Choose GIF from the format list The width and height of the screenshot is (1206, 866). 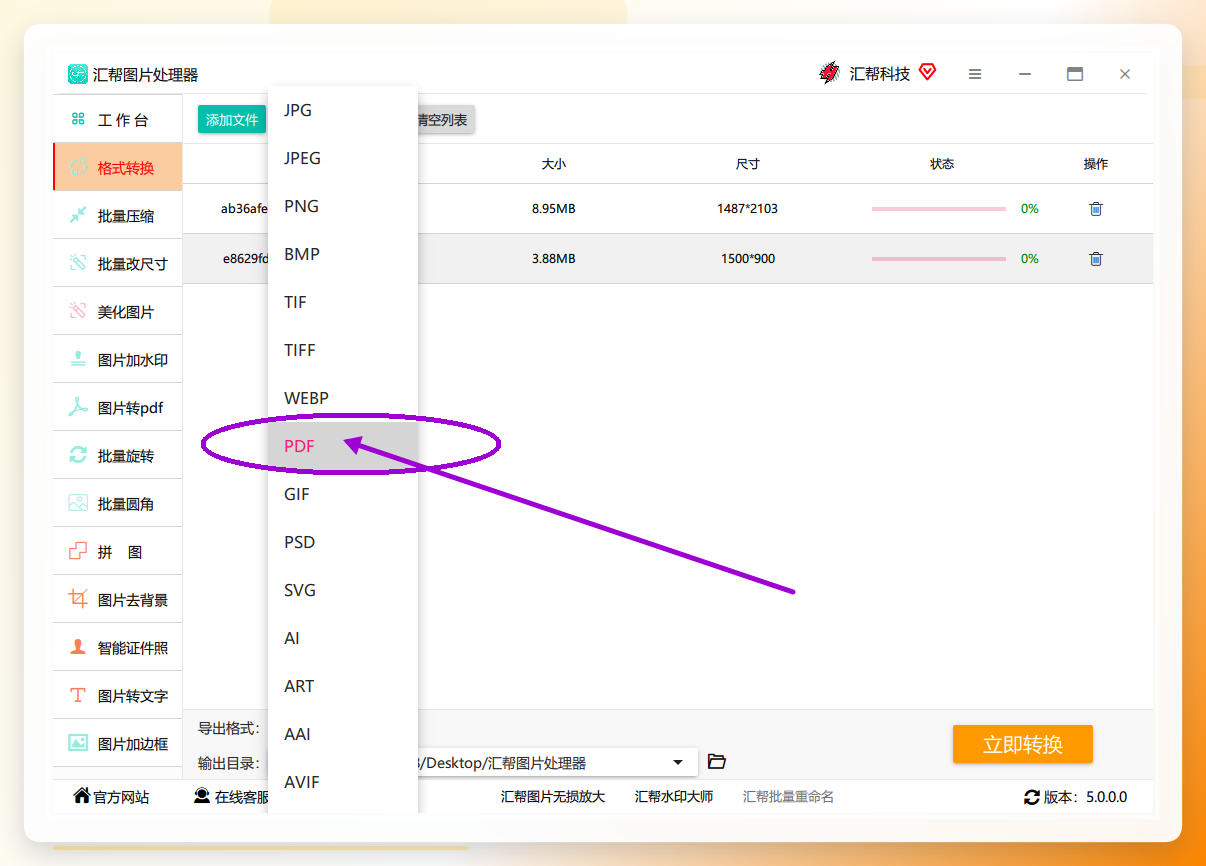click(x=343, y=494)
